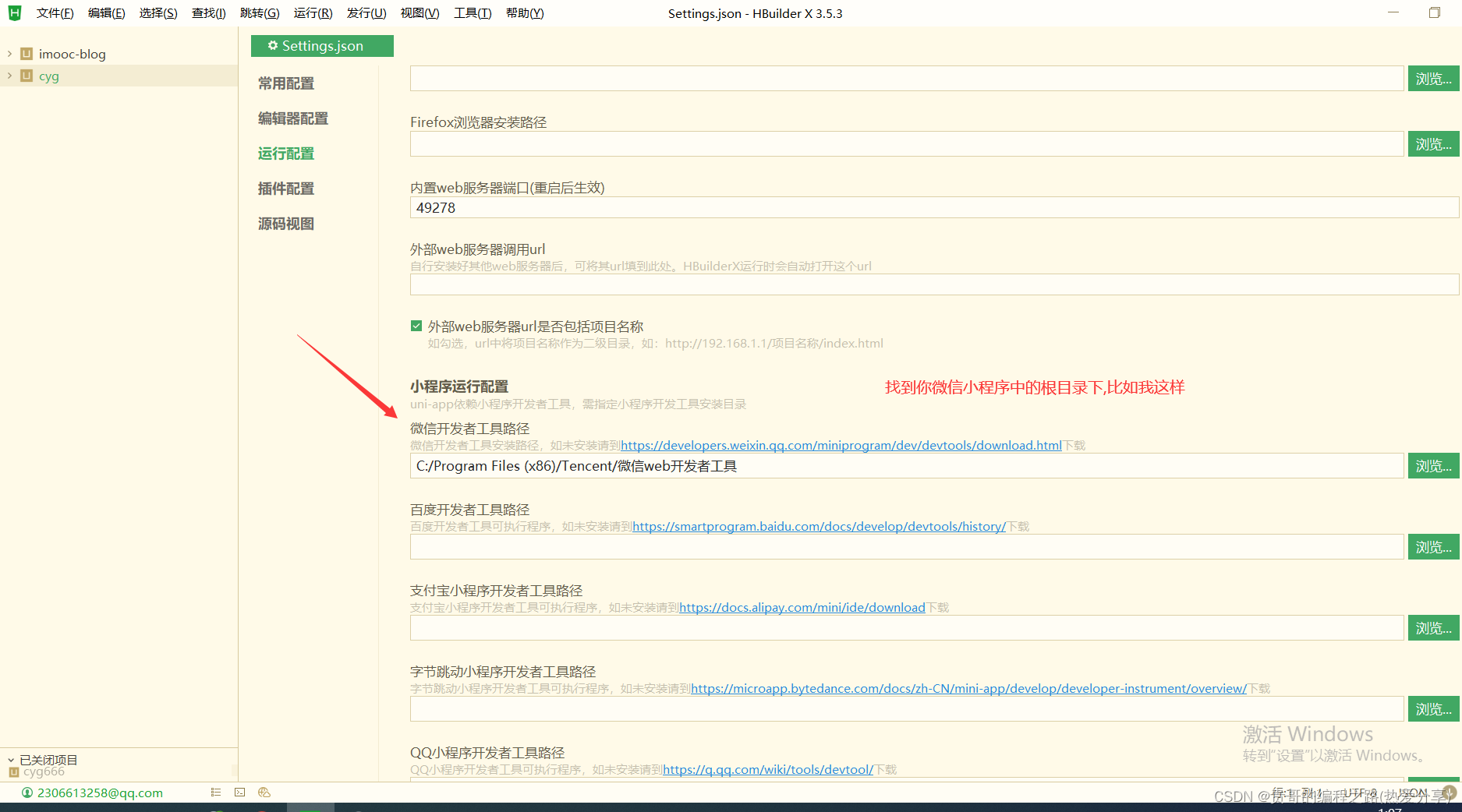1462x812 pixels.
Task: Open the outline list icon in status bar
Action: [216, 793]
